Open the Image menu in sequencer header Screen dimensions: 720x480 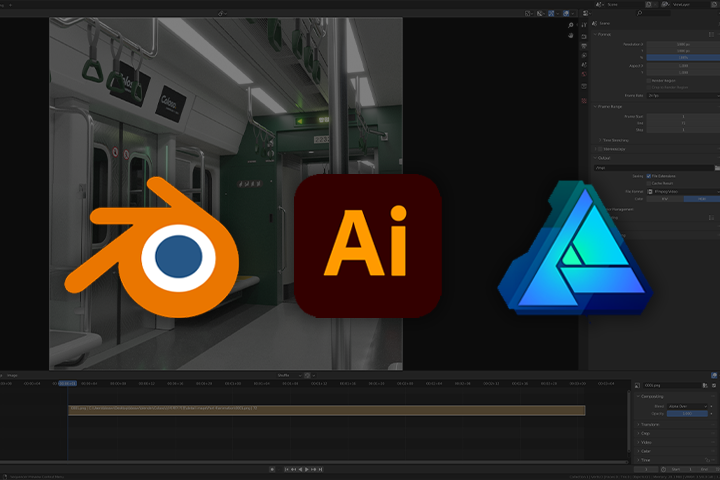click(x=12, y=375)
